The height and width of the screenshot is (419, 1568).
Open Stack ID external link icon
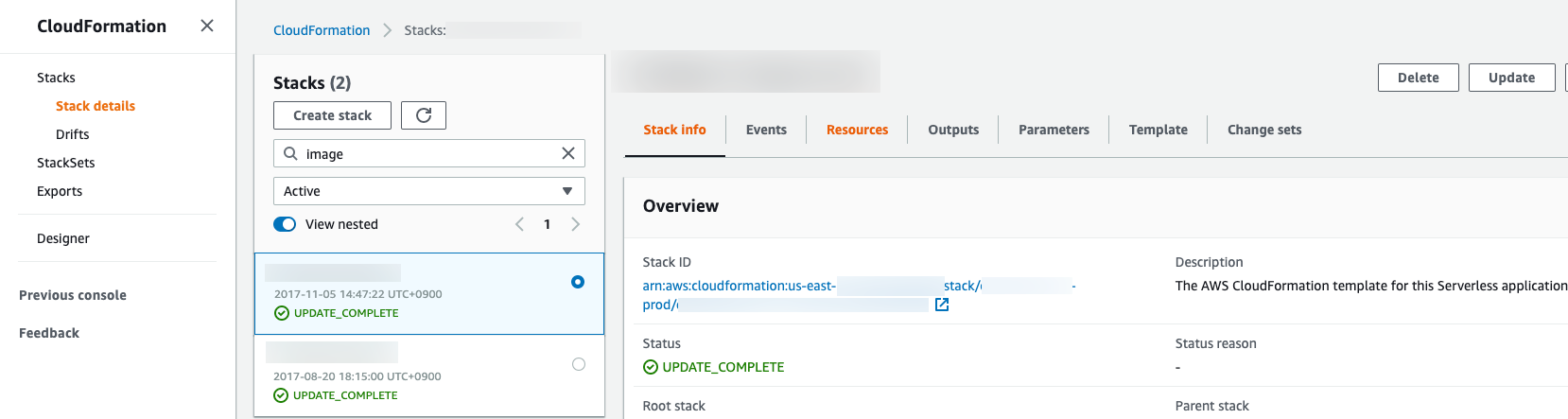(941, 305)
